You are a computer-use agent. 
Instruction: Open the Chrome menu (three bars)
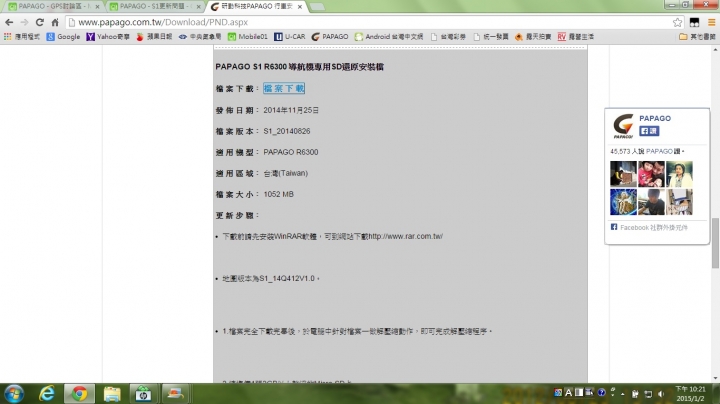tap(711, 22)
